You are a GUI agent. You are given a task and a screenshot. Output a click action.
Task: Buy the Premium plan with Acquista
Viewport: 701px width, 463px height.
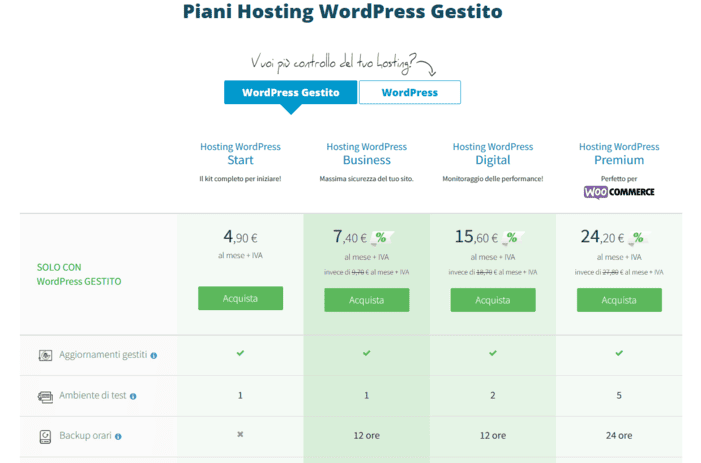coord(619,300)
